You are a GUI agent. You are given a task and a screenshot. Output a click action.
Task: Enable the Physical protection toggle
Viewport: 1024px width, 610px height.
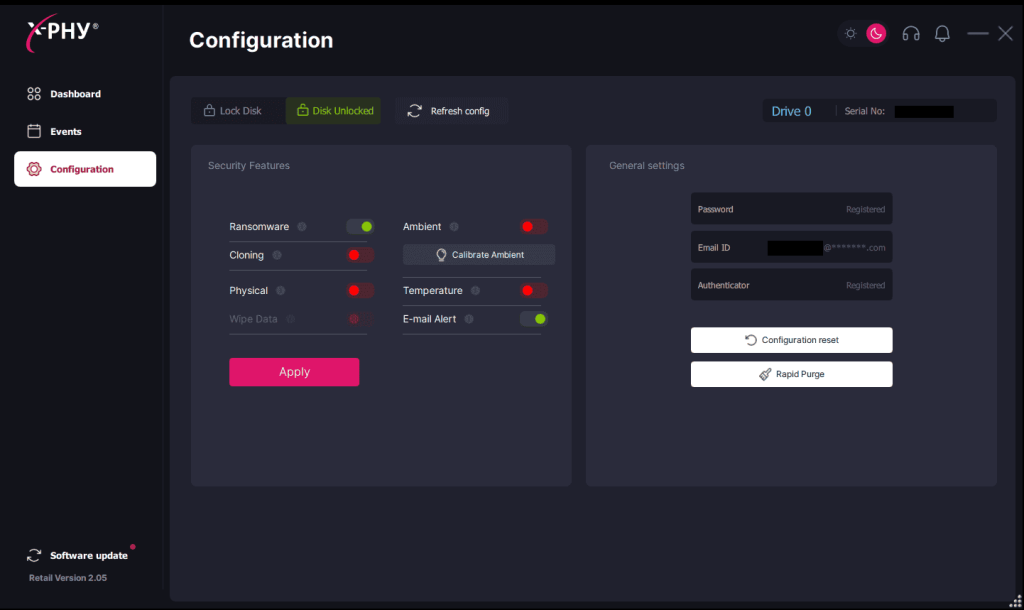click(360, 291)
